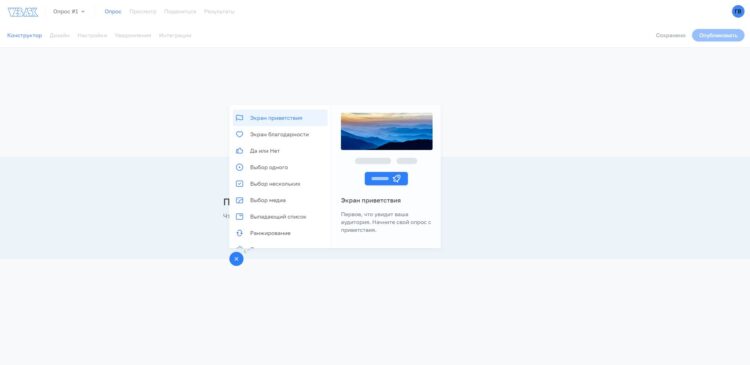This screenshot has width=750, height=365.
Task: Open the Опрос #1 survey dropdown
Action: 68,11
